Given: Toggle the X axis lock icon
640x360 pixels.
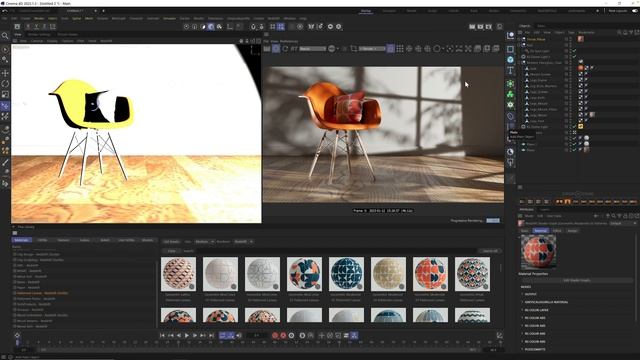Looking at the screenshot, I should point(28,27).
